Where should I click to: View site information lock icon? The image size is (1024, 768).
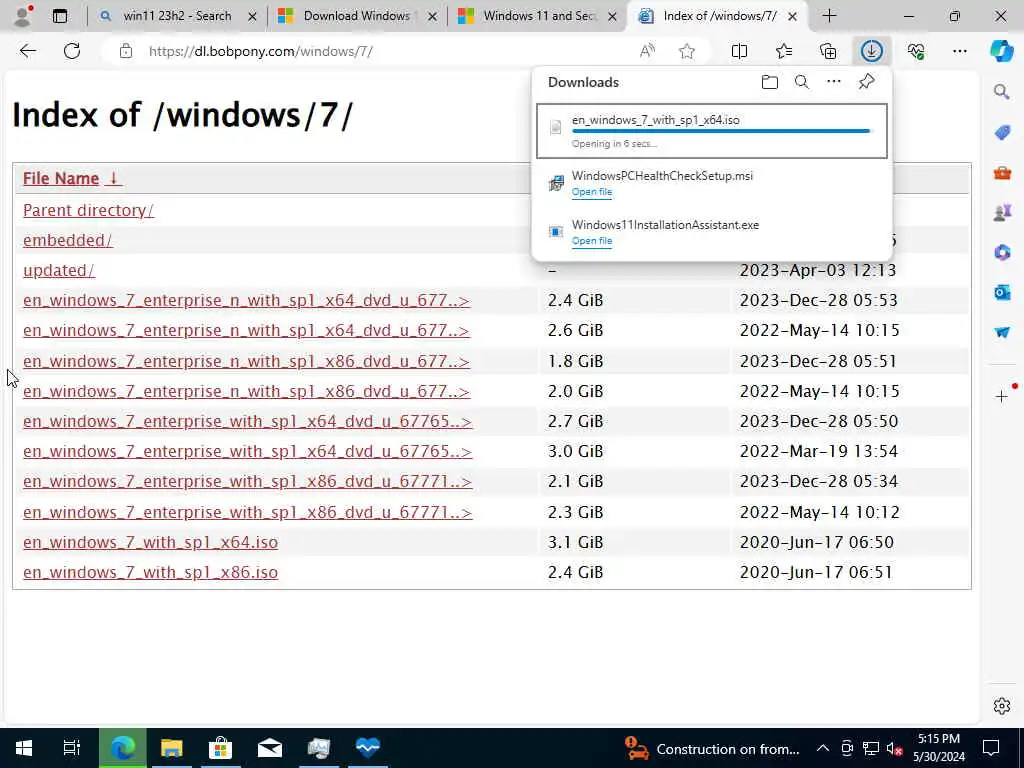[126, 51]
